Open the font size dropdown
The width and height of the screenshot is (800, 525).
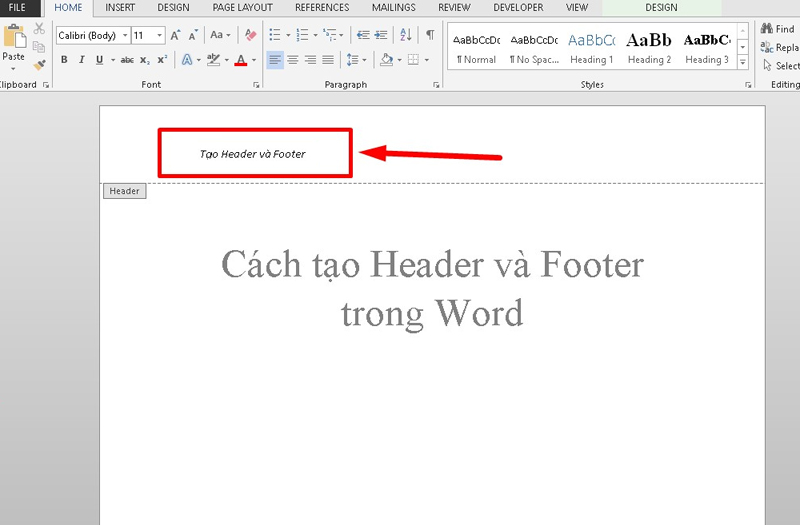pyautogui.click(x=160, y=35)
